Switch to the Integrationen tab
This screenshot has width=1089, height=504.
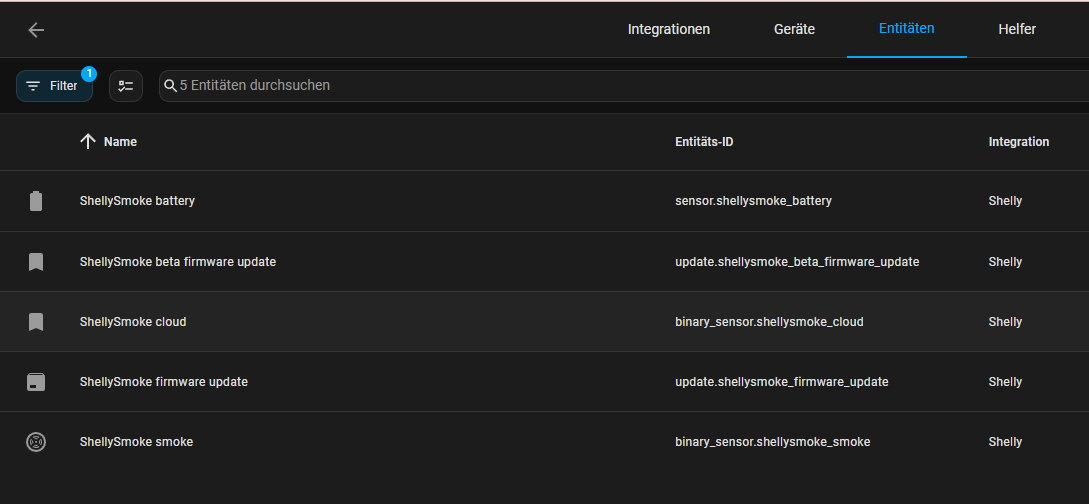(x=668, y=29)
